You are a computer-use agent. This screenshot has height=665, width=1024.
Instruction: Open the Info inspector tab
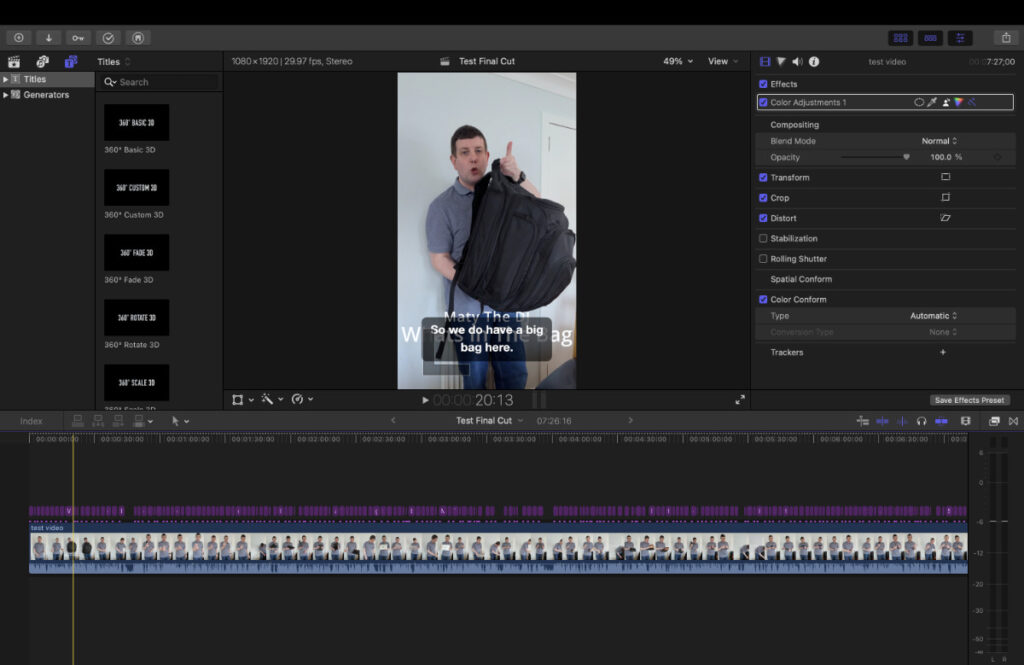814,61
